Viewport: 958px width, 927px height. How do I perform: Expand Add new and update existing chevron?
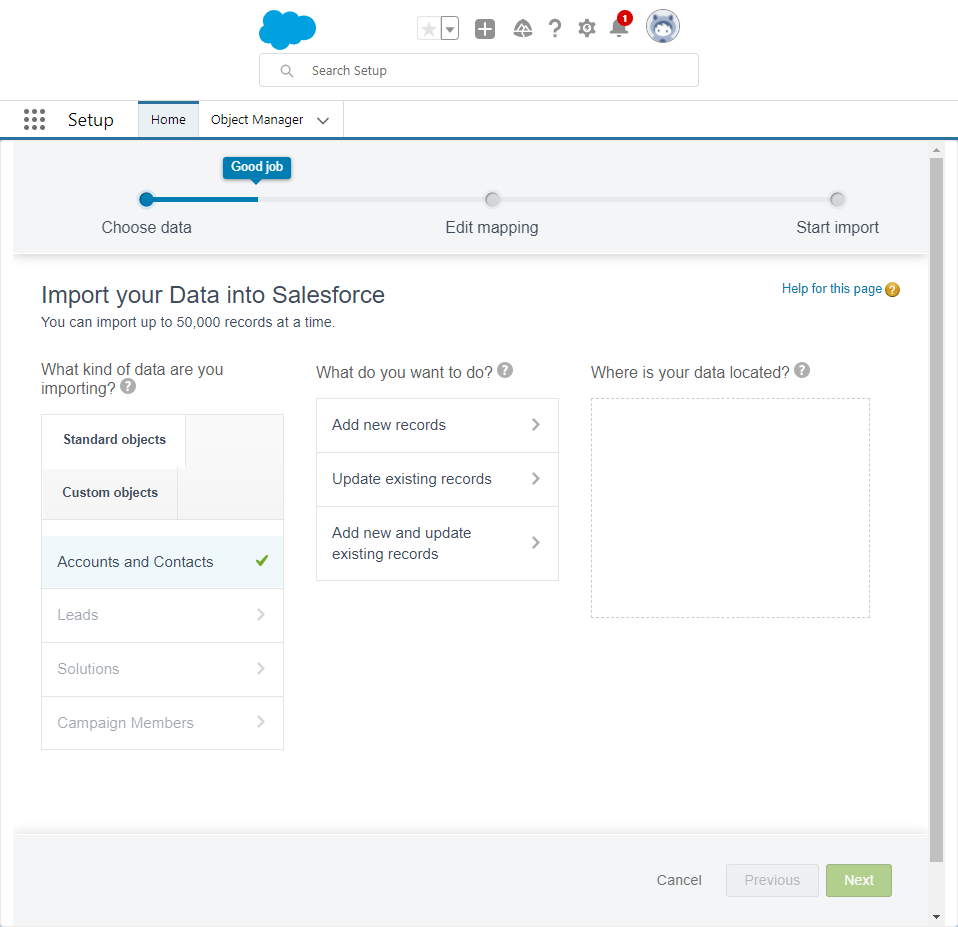click(x=536, y=543)
